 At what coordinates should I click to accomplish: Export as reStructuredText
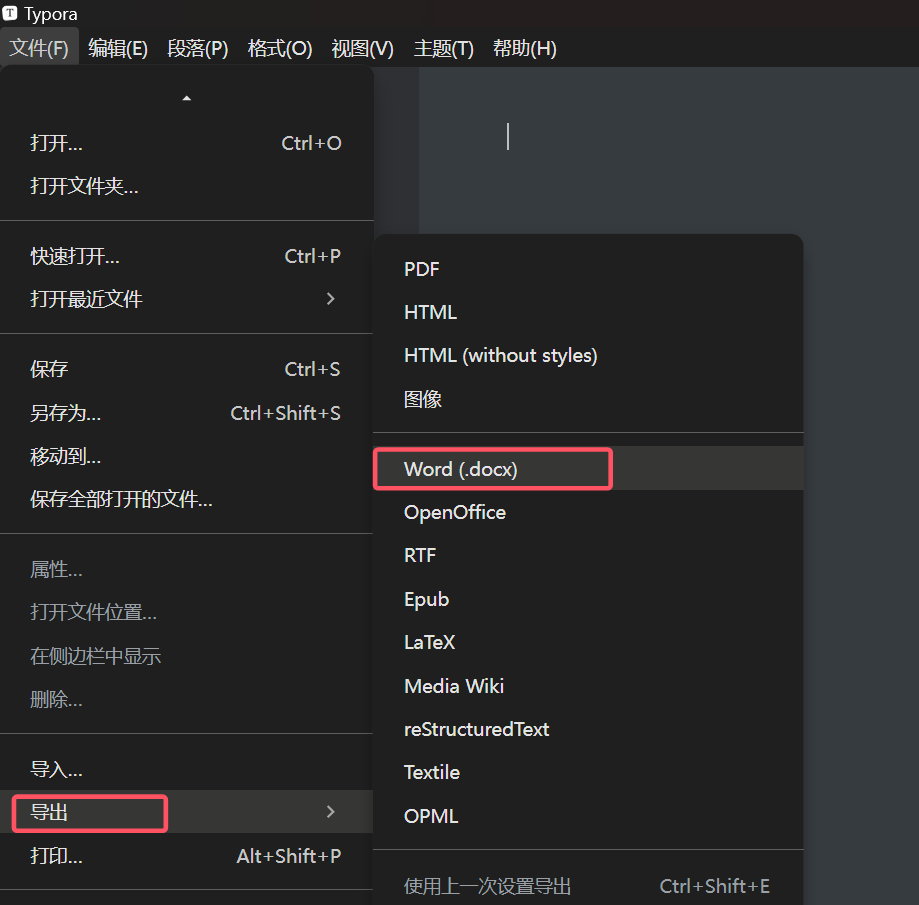click(x=588, y=729)
